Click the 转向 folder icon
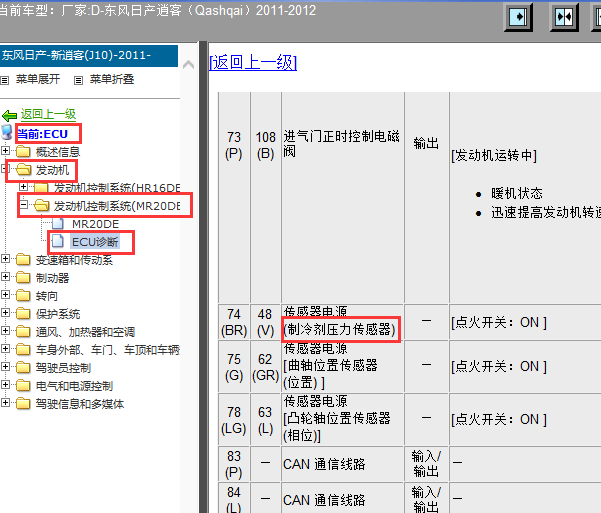This screenshot has width=601, height=513. [23, 295]
